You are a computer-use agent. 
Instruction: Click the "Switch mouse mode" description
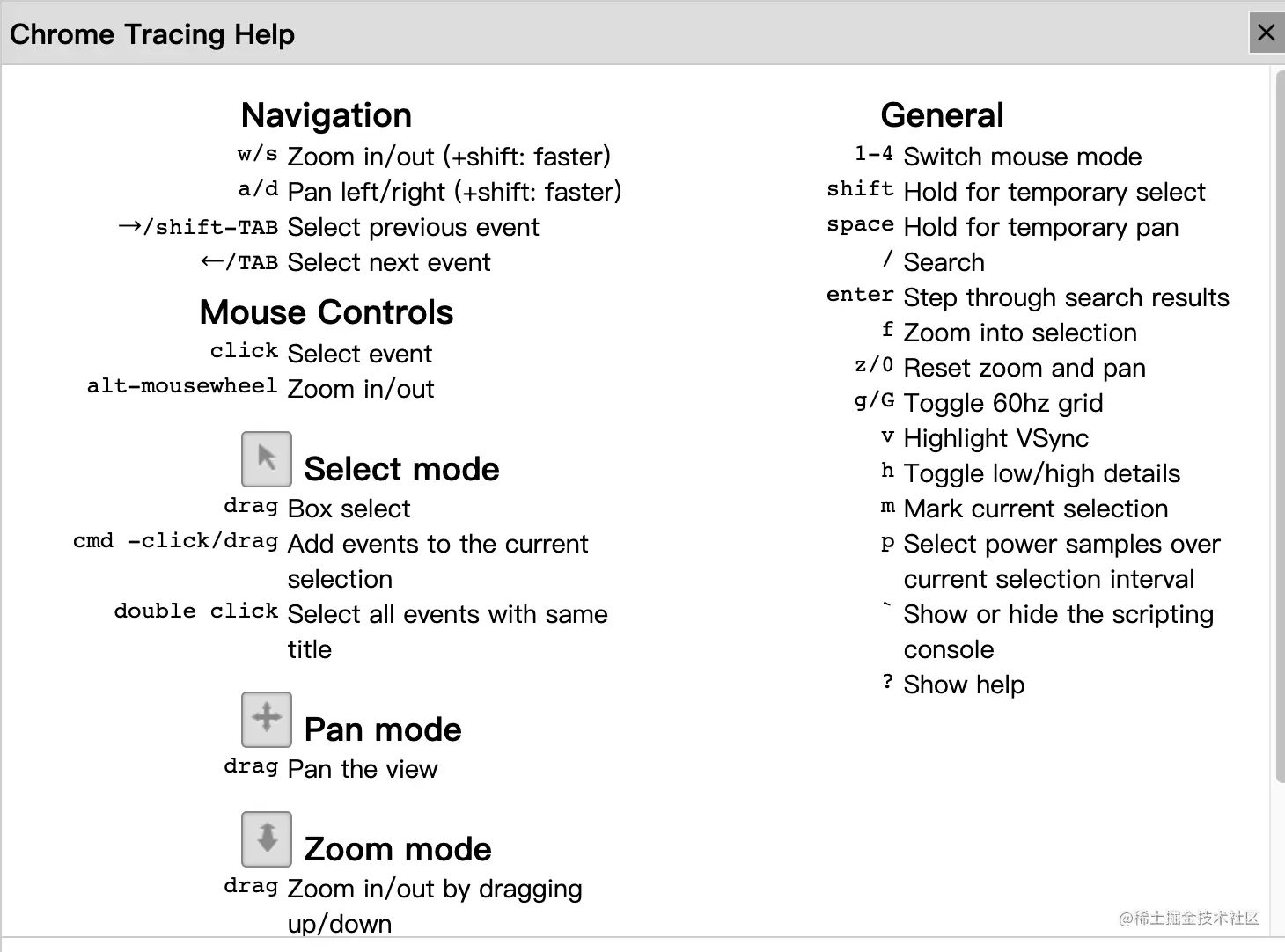(1022, 157)
